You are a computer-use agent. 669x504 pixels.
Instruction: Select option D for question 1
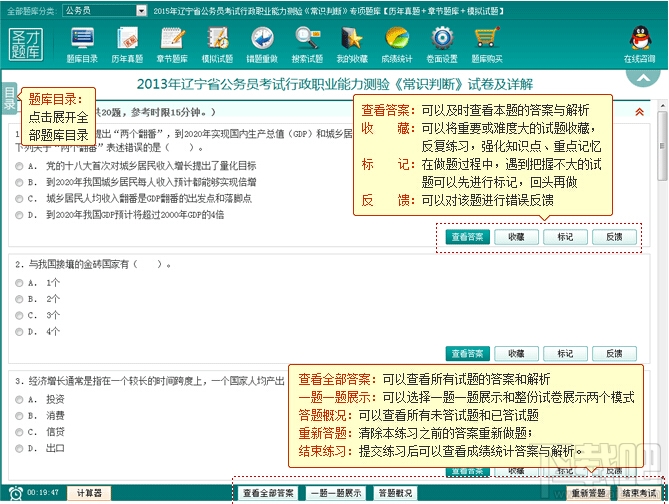(19, 215)
